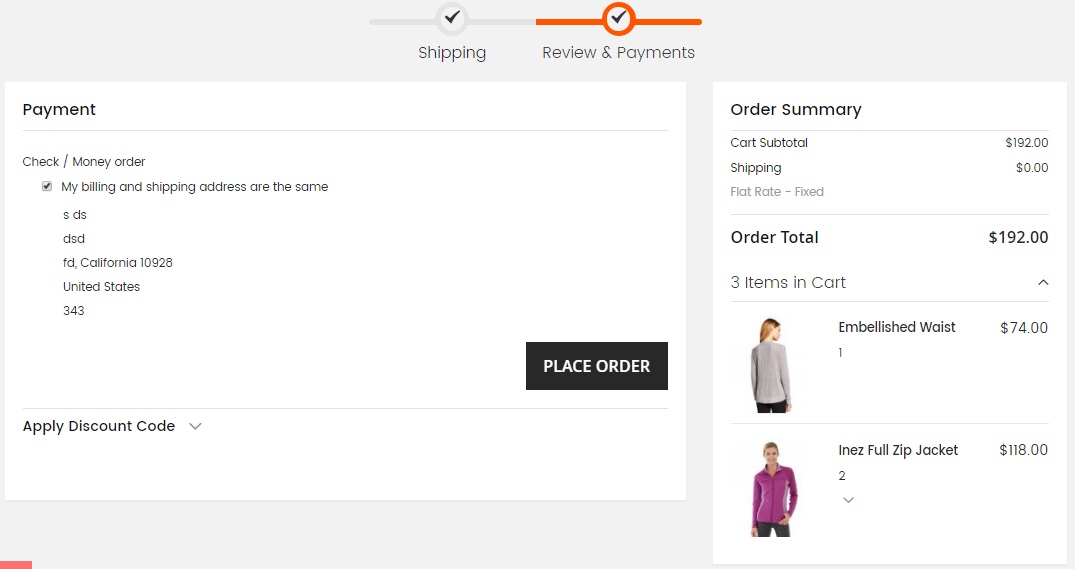Select the Review & Payments step label
This screenshot has height=569, width=1075.
coord(618,53)
